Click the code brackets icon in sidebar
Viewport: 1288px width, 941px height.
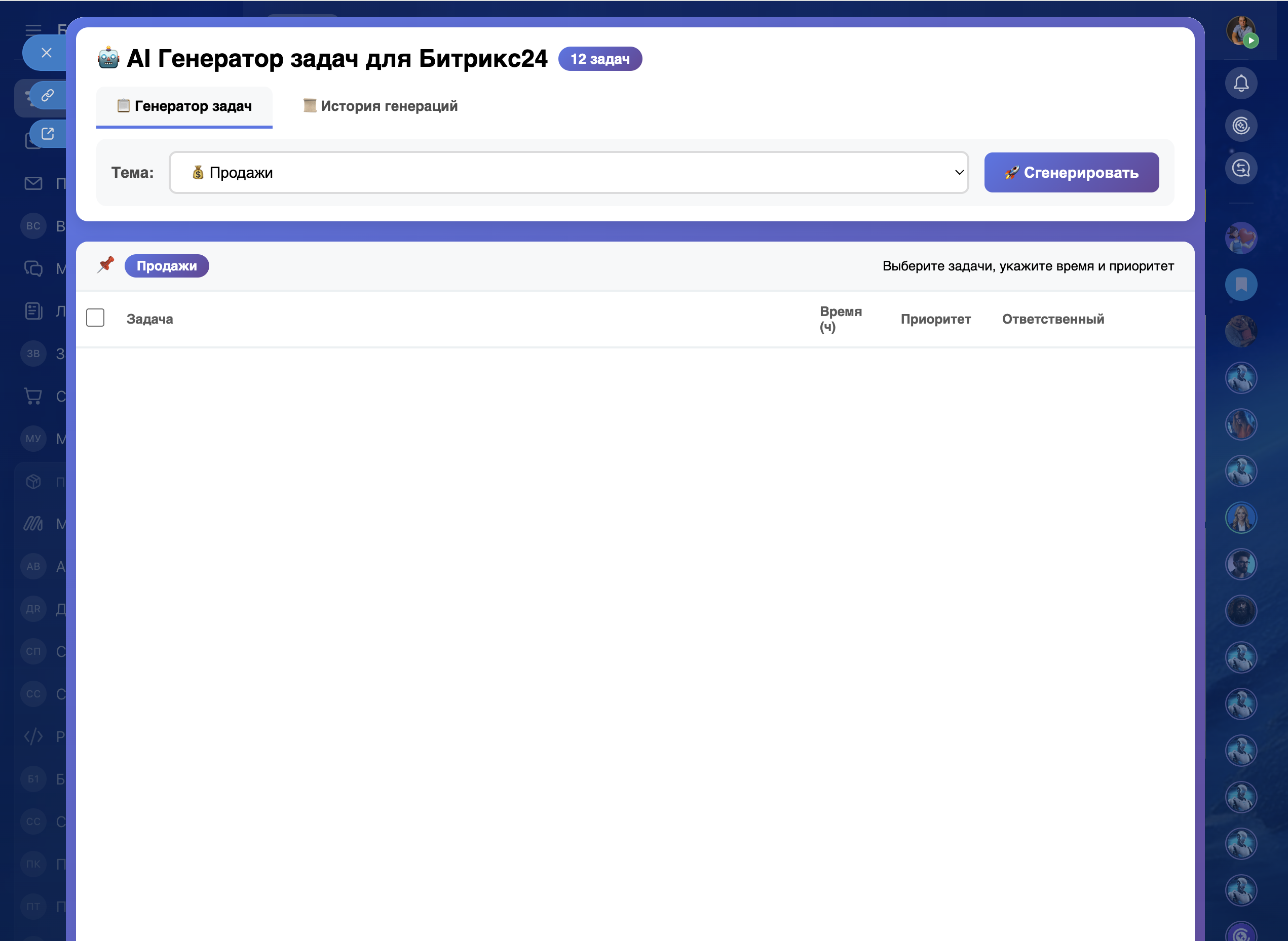click(x=33, y=736)
